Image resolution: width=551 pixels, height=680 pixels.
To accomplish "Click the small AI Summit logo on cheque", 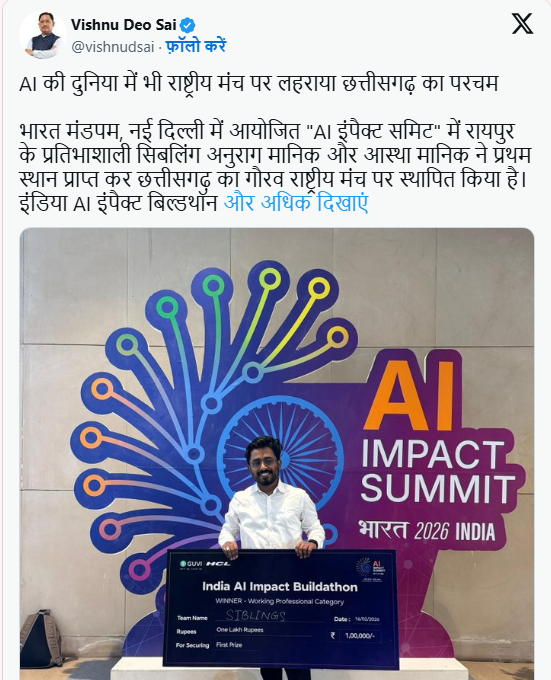I will pos(370,568).
